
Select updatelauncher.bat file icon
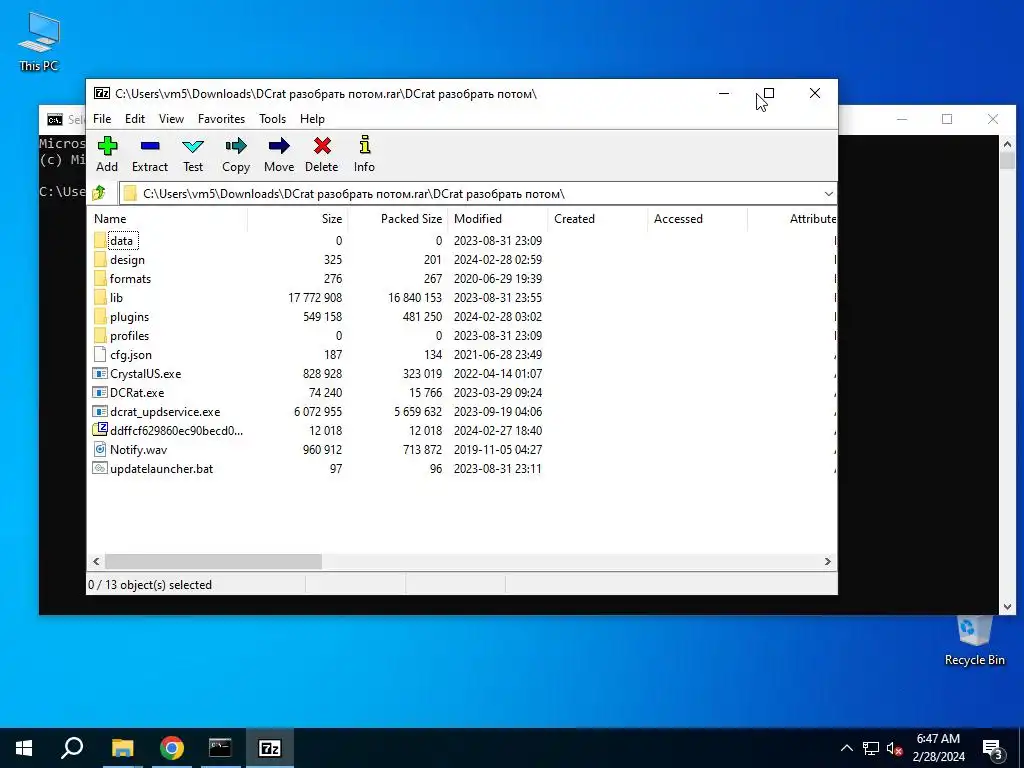(100, 468)
